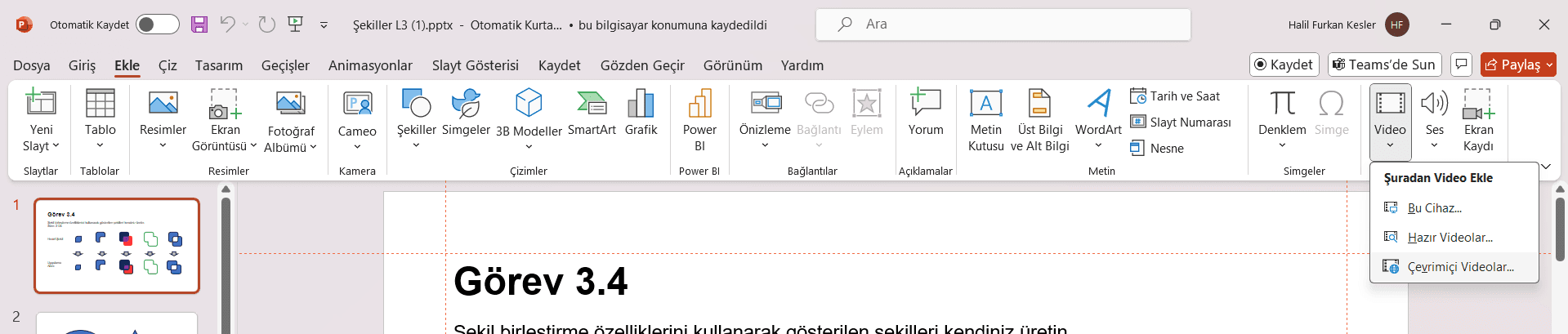Insert a SmartArt graphic
1568x334 pixels.
pos(592,114)
